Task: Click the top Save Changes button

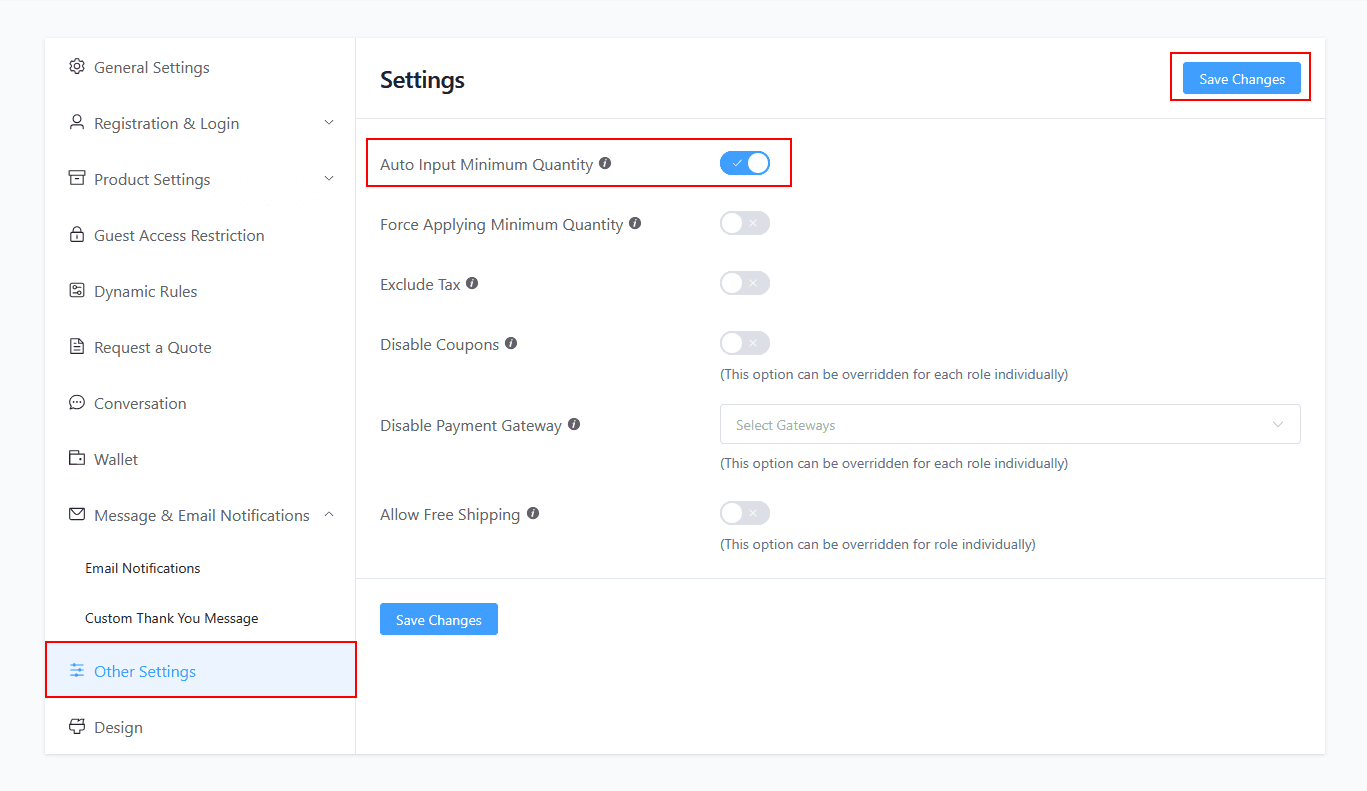Action: (1240, 78)
